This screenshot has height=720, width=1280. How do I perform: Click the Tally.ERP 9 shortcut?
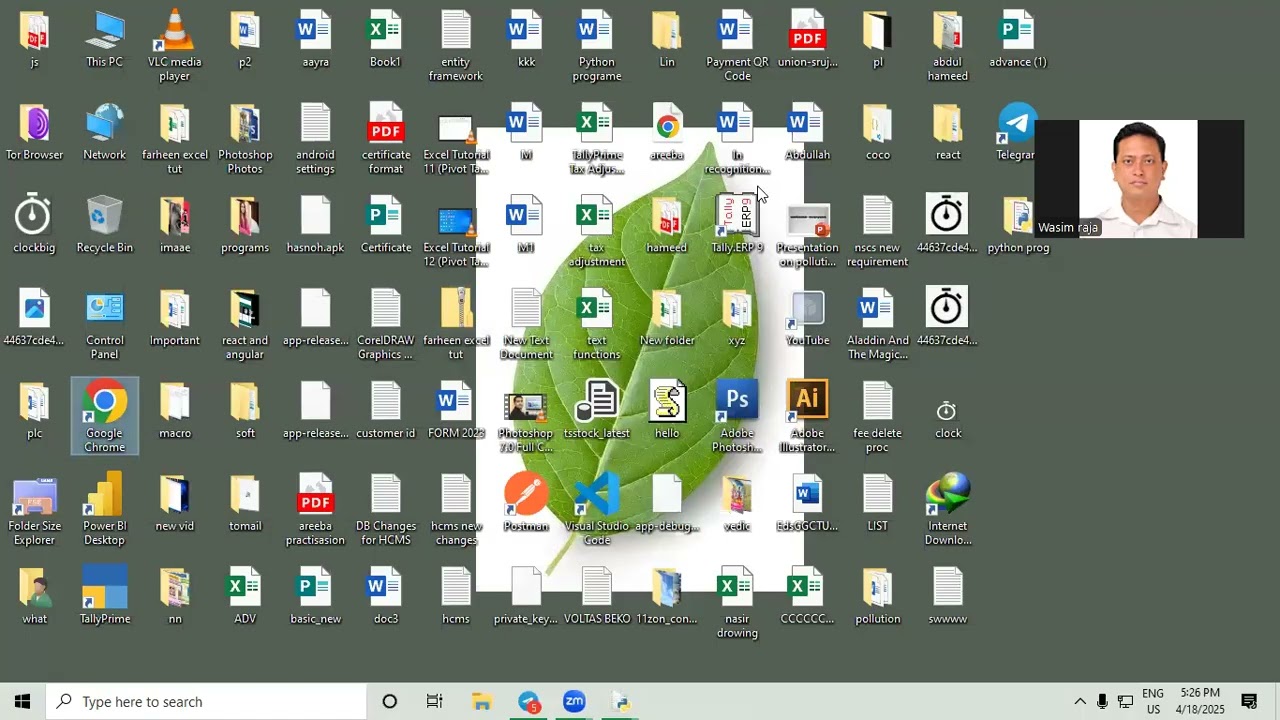tap(737, 225)
